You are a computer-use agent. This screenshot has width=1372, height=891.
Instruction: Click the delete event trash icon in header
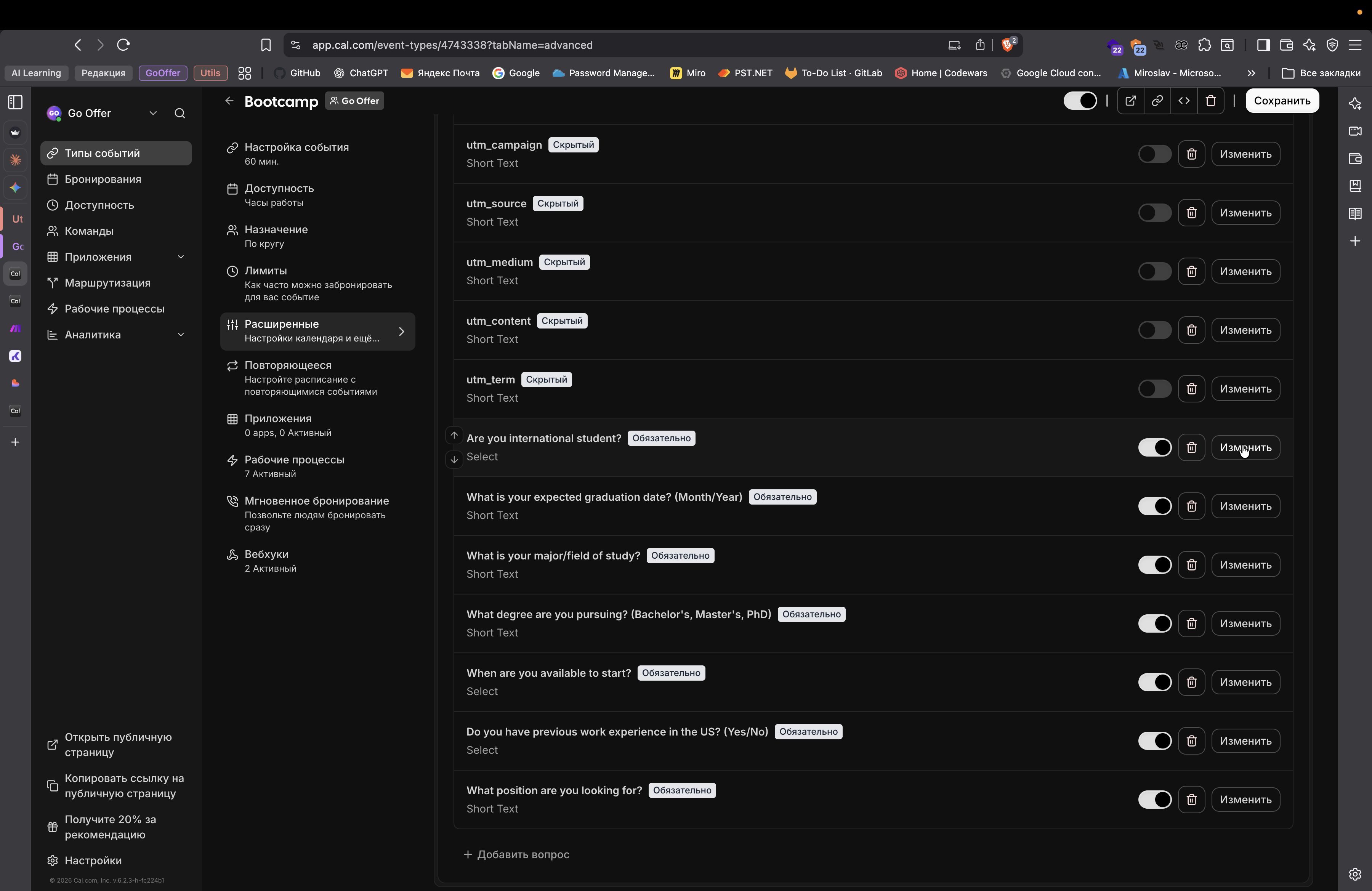point(1210,101)
